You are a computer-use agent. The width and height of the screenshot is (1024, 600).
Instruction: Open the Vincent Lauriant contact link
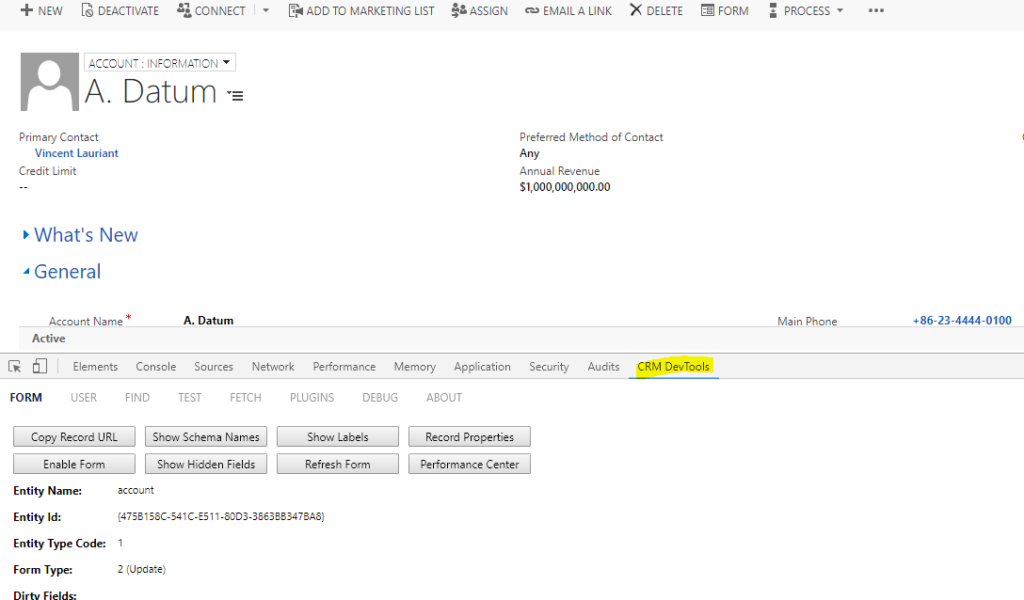coord(76,153)
